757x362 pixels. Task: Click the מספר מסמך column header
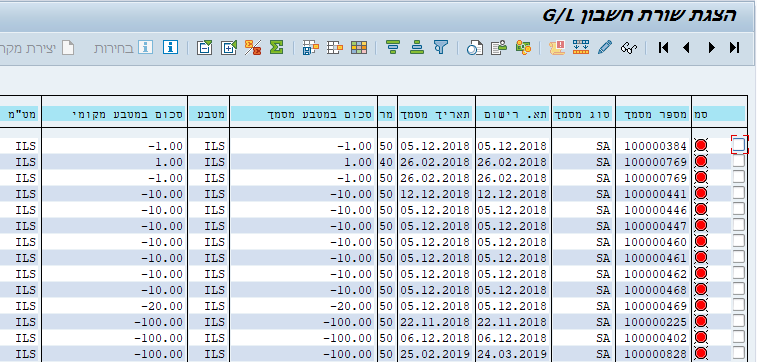653,114
